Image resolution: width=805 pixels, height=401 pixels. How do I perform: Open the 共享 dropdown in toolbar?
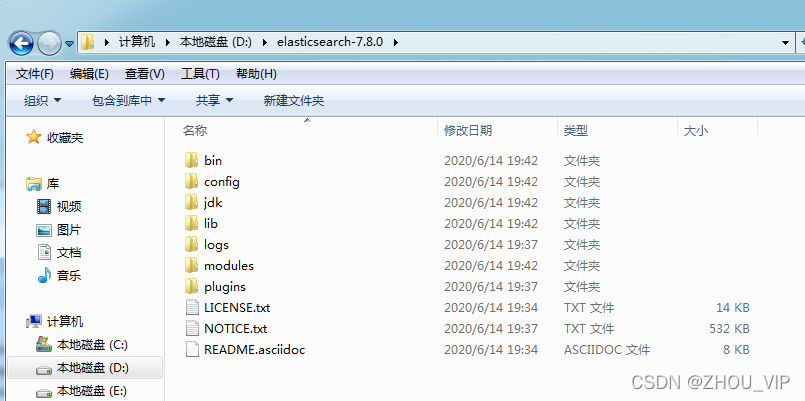coord(214,101)
